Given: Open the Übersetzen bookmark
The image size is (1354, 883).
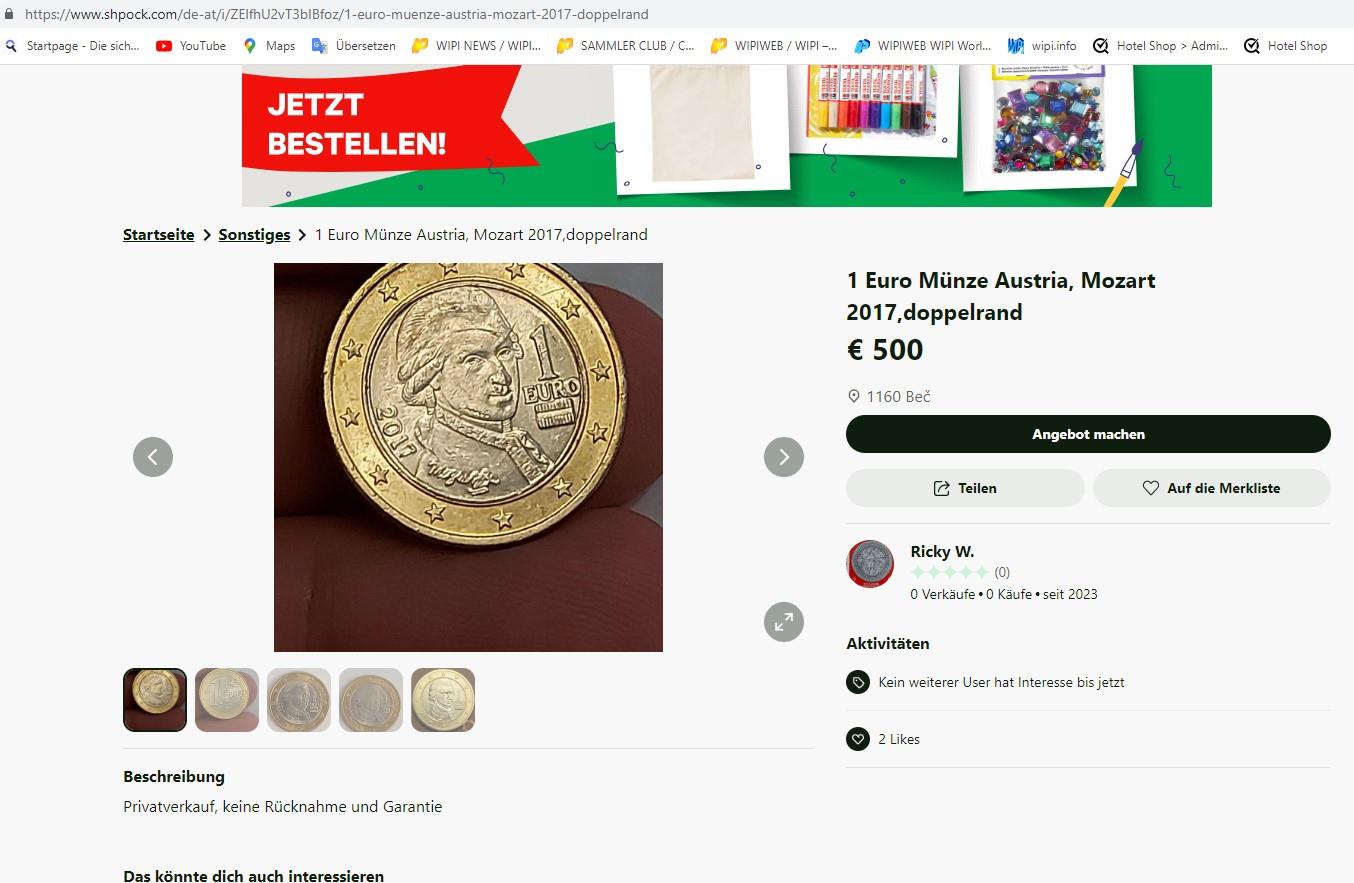Looking at the screenshot, I should pos(354,45).
